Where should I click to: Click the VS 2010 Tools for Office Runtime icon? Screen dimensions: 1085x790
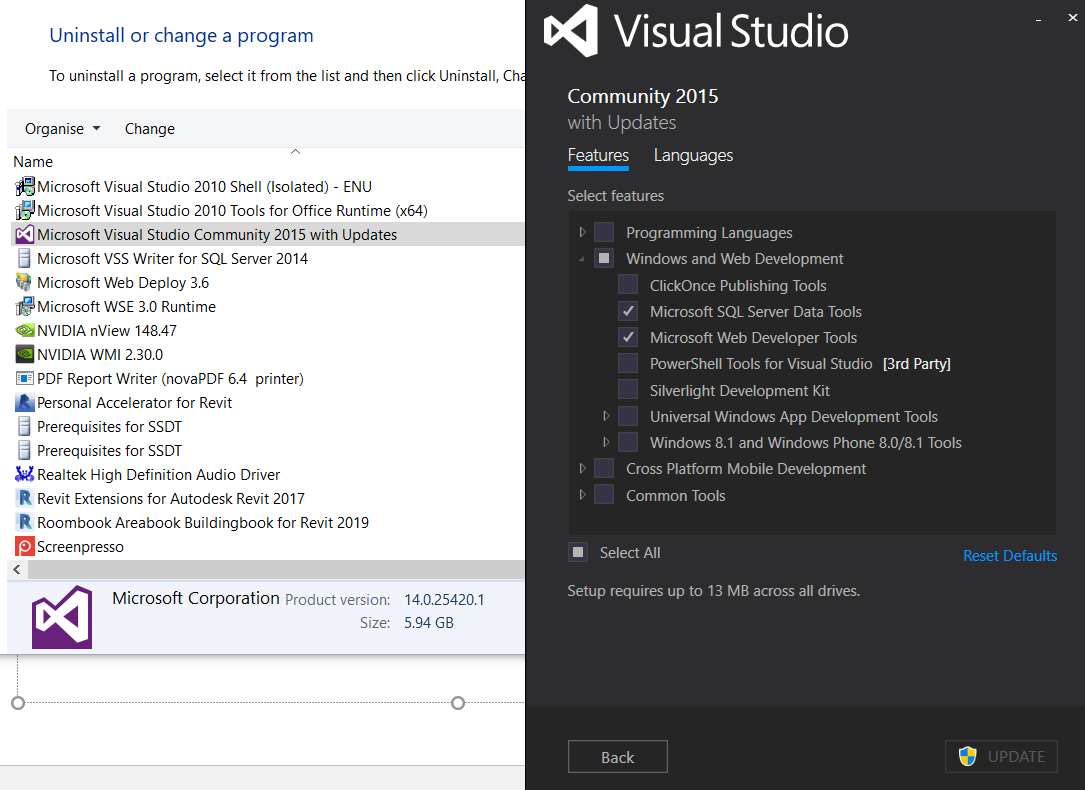(25, 210)
